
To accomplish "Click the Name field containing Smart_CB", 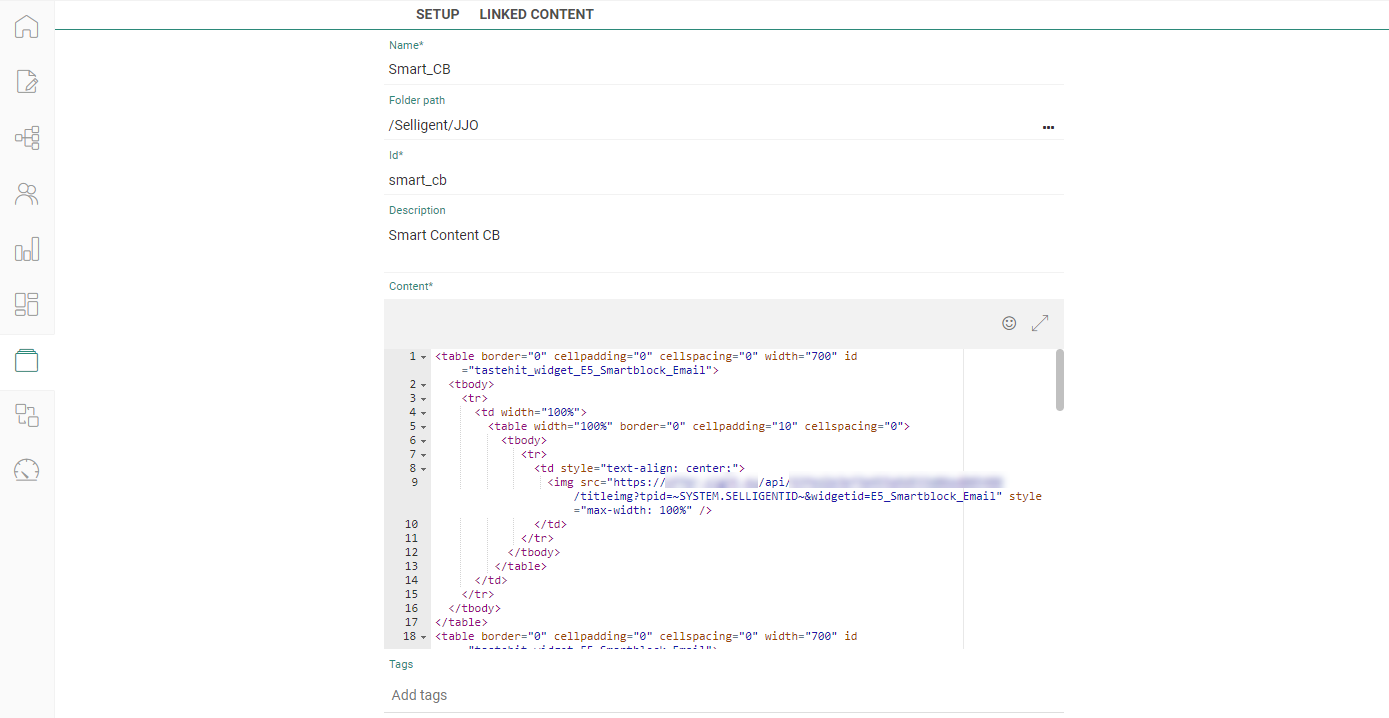I will 722,69.
